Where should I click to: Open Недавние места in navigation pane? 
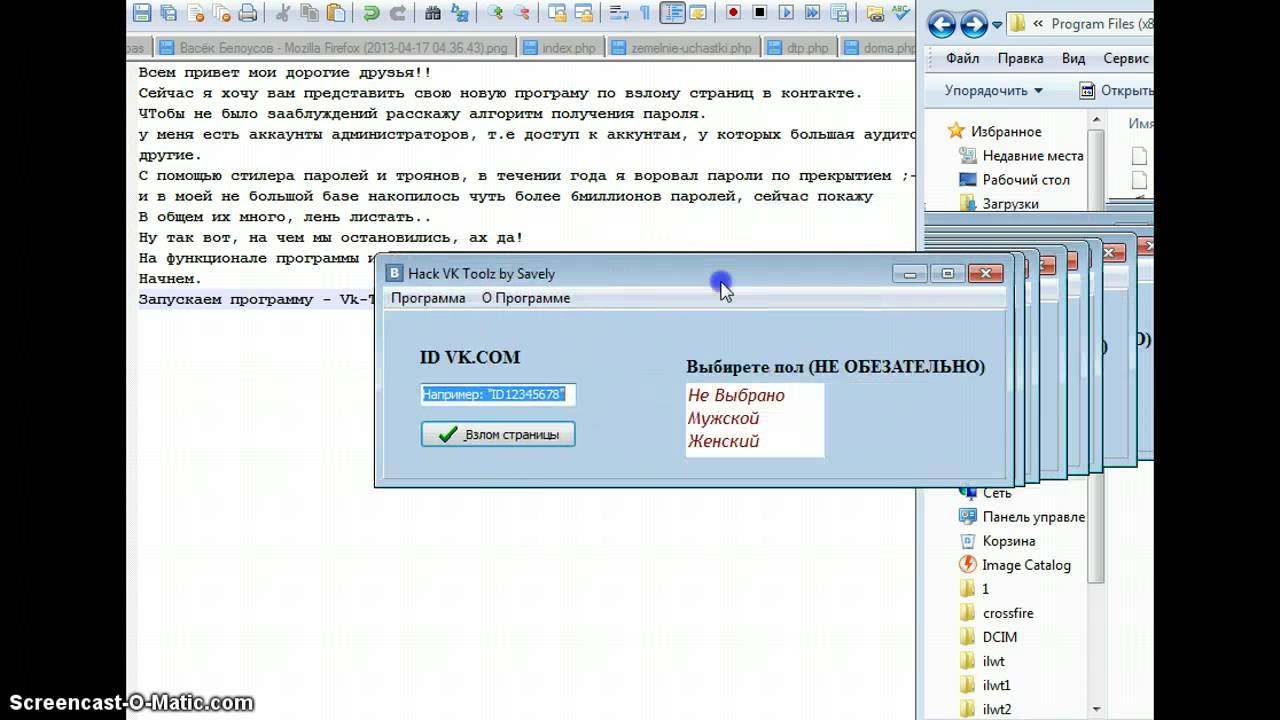[x=1022, y=155]
